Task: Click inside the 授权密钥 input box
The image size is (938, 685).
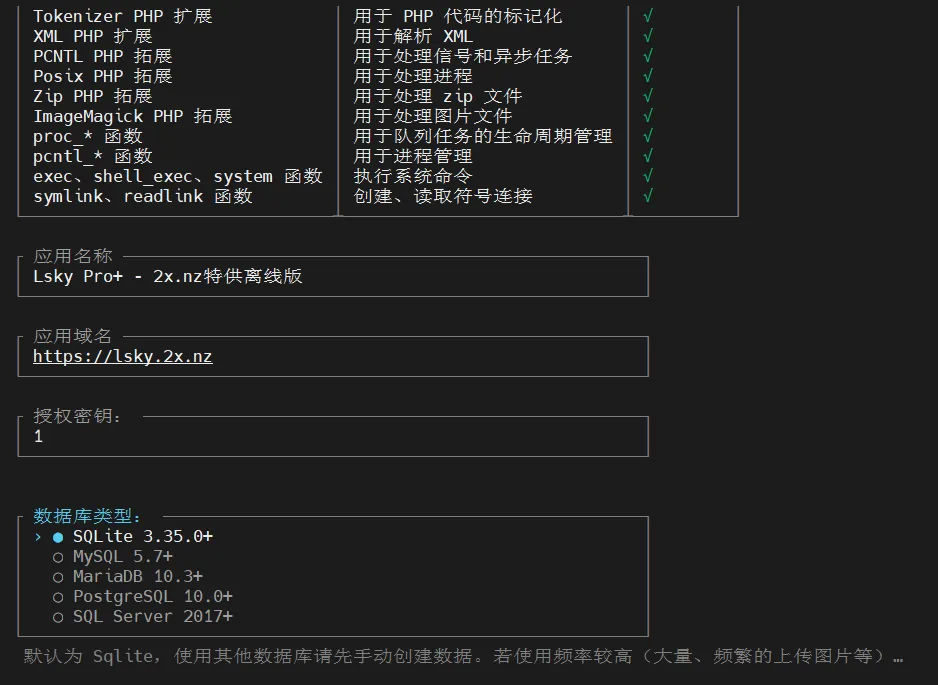Action: click(332, 437)
